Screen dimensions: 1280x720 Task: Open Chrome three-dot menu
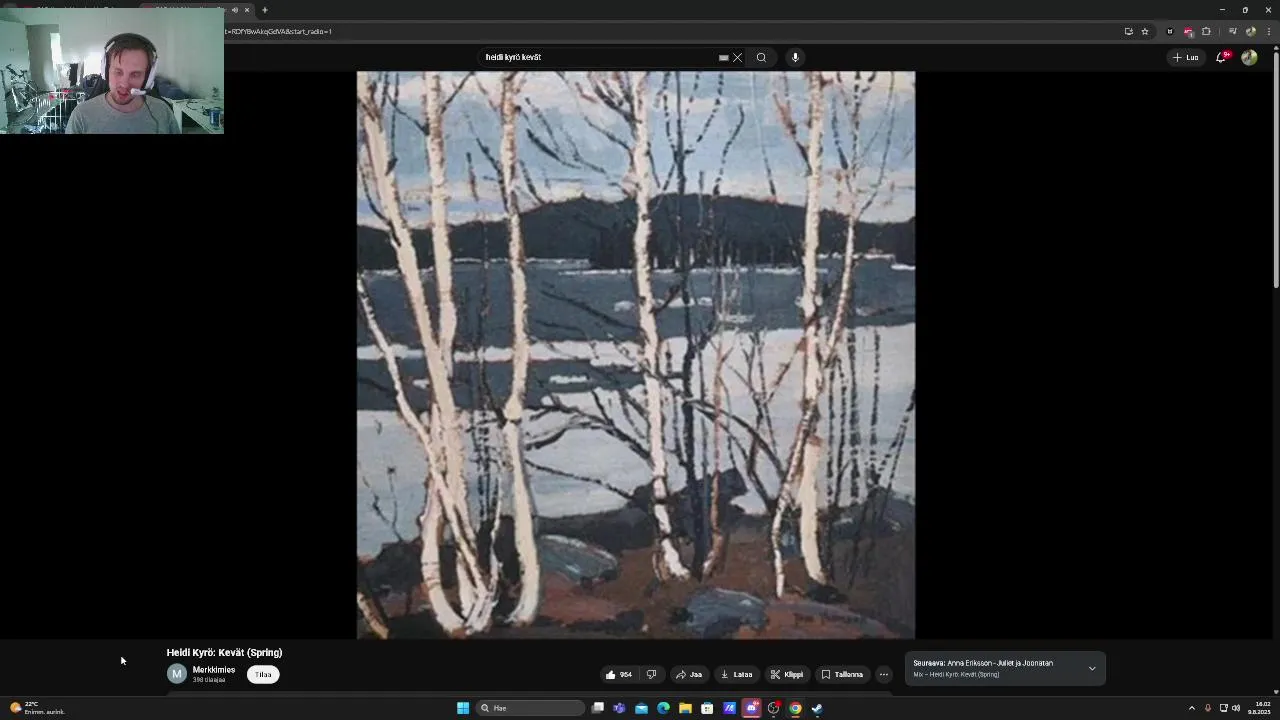click(1268, 31)
